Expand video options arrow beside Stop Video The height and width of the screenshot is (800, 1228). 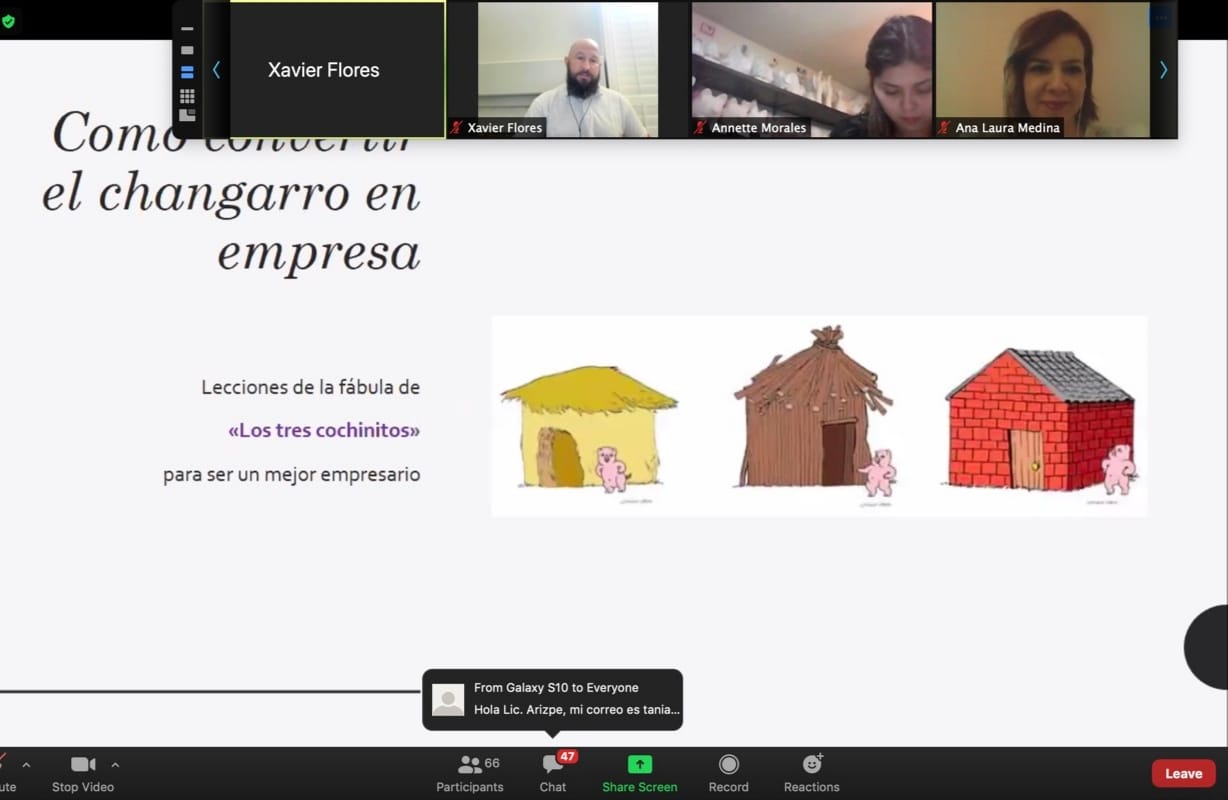tap(115, 765)
